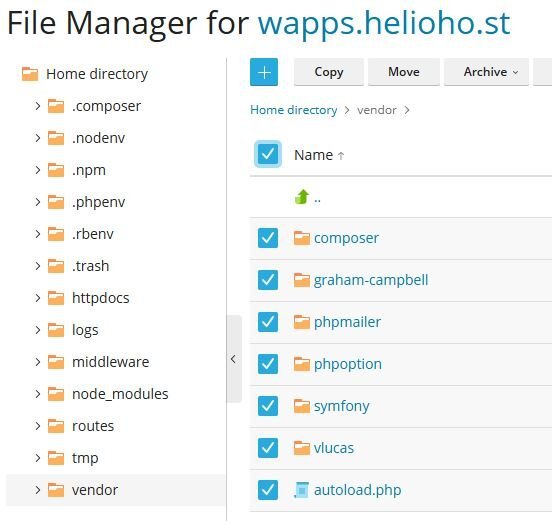Click the Copy button
Image resolution: width=552 pixels, height=521 pixels.
point(329,72)
